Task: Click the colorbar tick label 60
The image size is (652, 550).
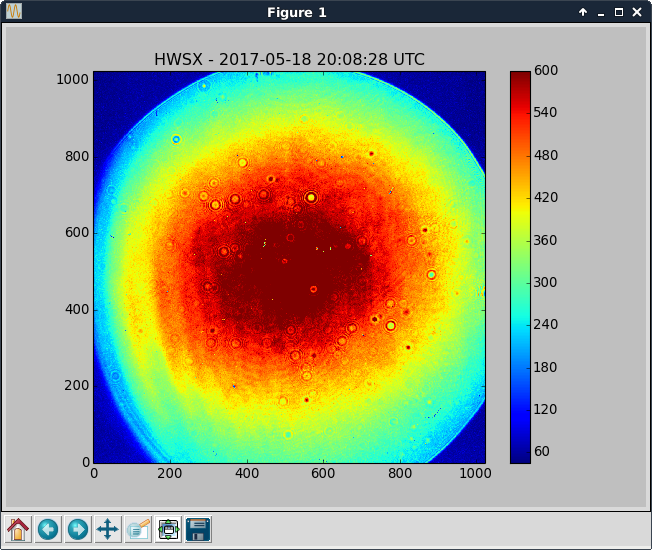Action: tap(542, 451)
